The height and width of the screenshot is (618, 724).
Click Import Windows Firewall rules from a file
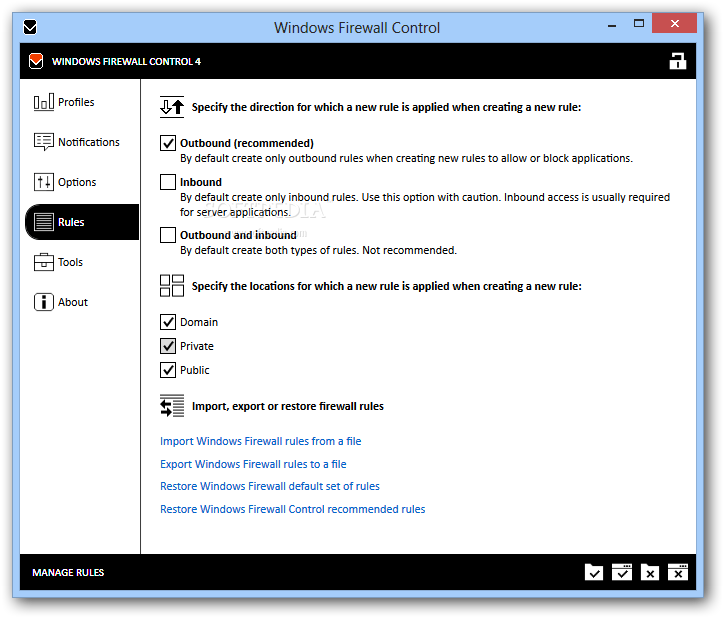(x=260, y=441)
